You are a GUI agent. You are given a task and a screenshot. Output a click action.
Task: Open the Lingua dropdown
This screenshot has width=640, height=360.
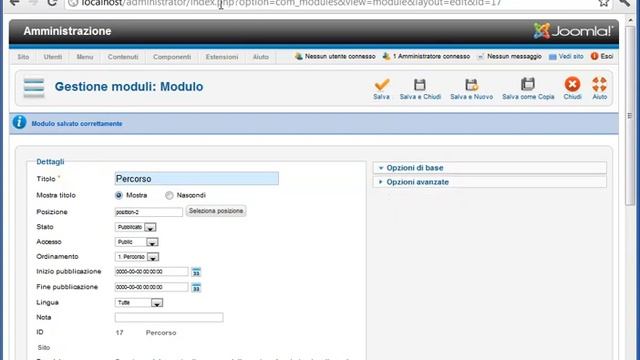click(x=139, y=302)
